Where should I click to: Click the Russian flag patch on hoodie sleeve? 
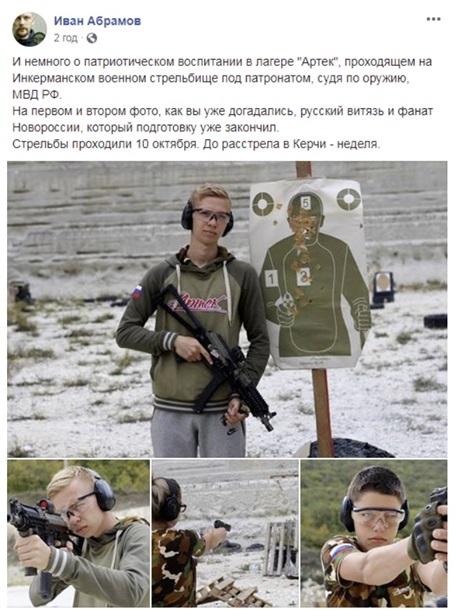[137, 292]
